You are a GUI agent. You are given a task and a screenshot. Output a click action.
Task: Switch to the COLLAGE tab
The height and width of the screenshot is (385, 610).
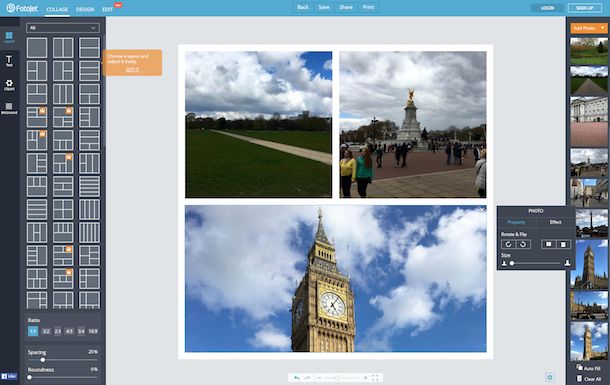[x=57, y=9]
